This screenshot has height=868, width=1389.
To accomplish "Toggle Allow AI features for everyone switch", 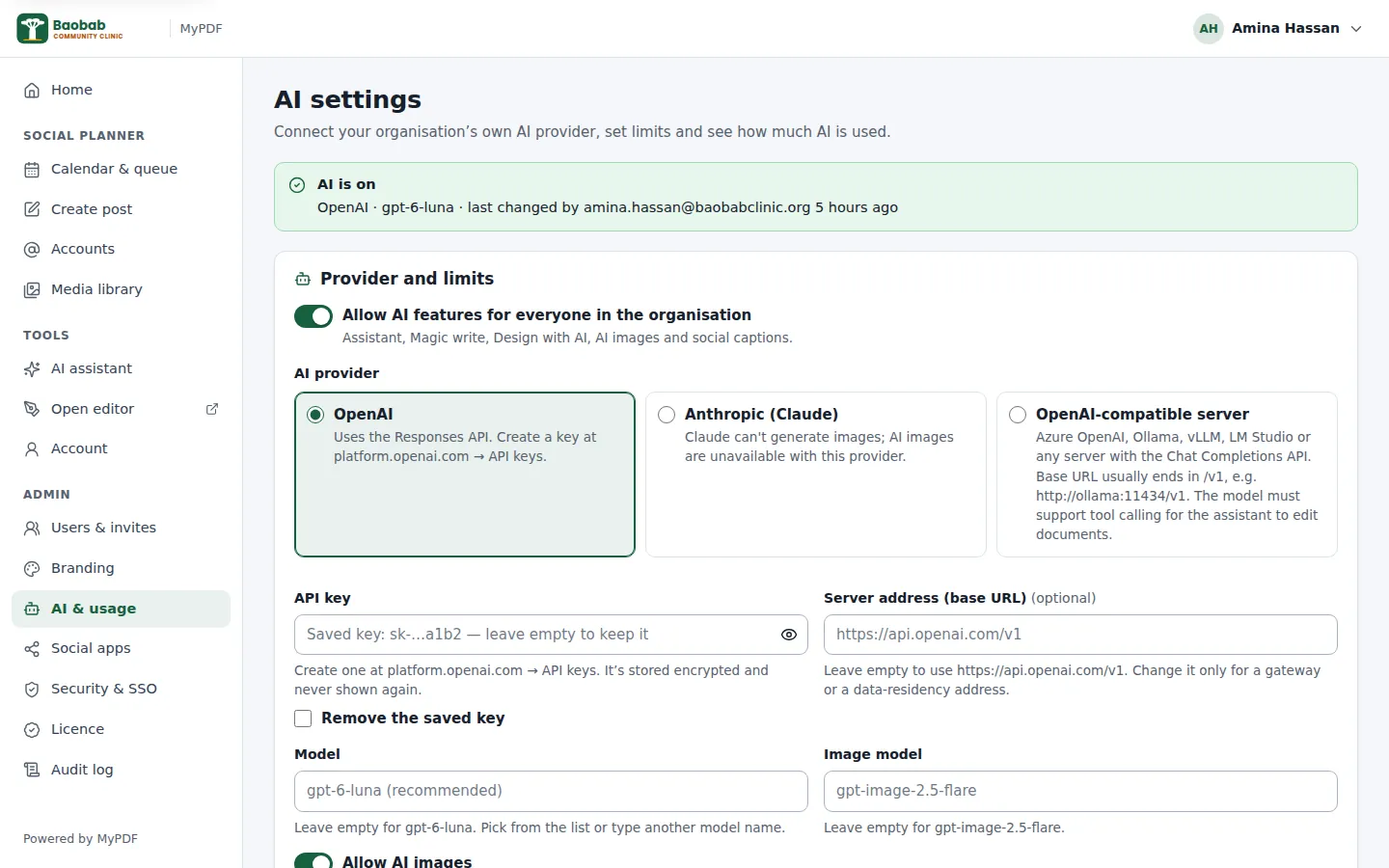I will pyautogui.click(x=313, y=316).
